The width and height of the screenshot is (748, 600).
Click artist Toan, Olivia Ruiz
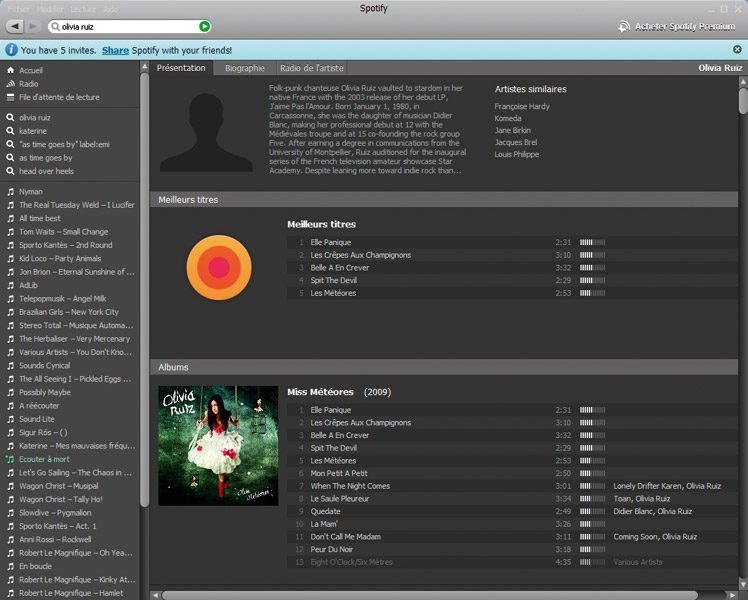tap(642, 498)
